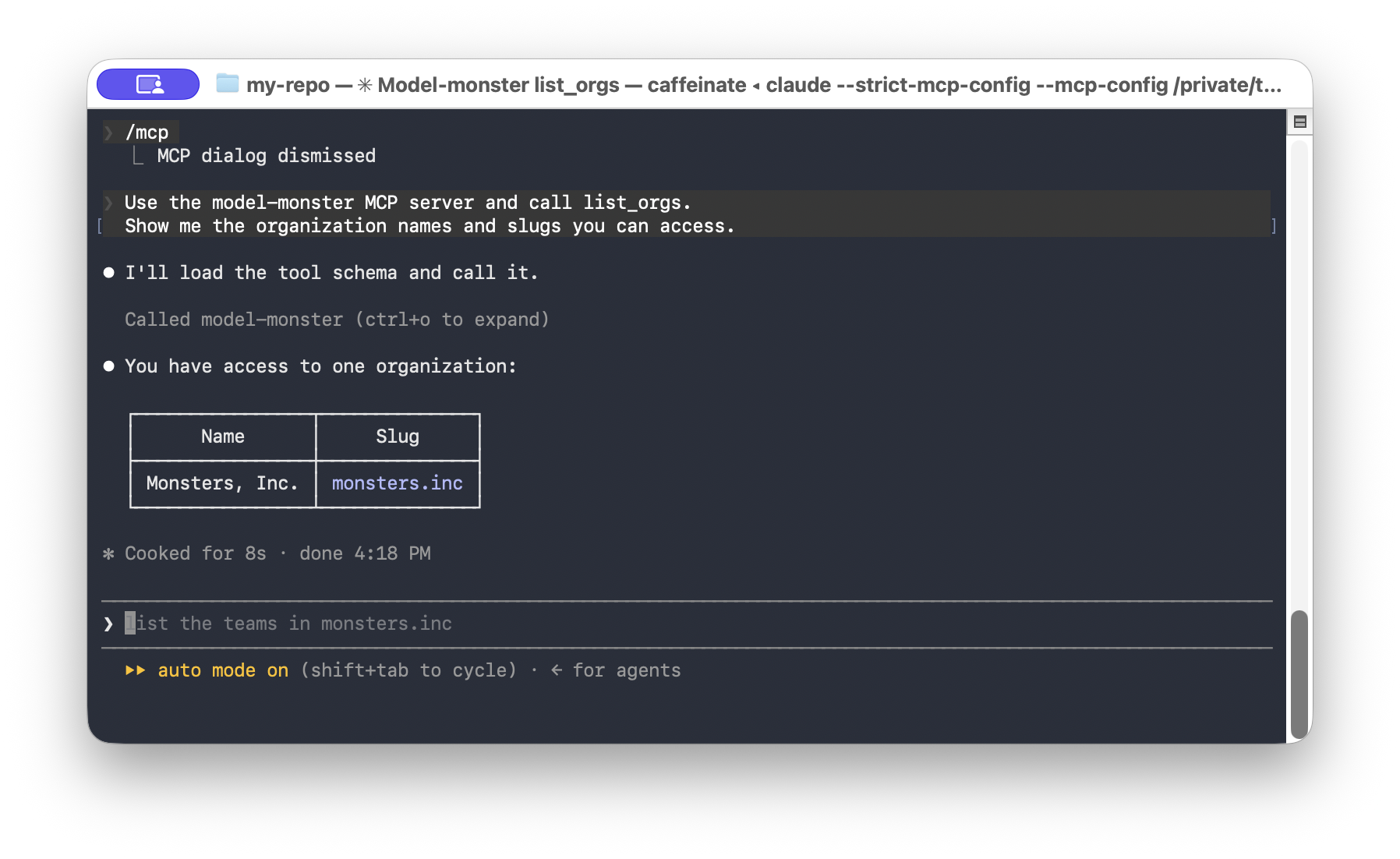Click the bullet before "I'll load the tool schema"
The image size is (1400, 859).
point(109,273)
